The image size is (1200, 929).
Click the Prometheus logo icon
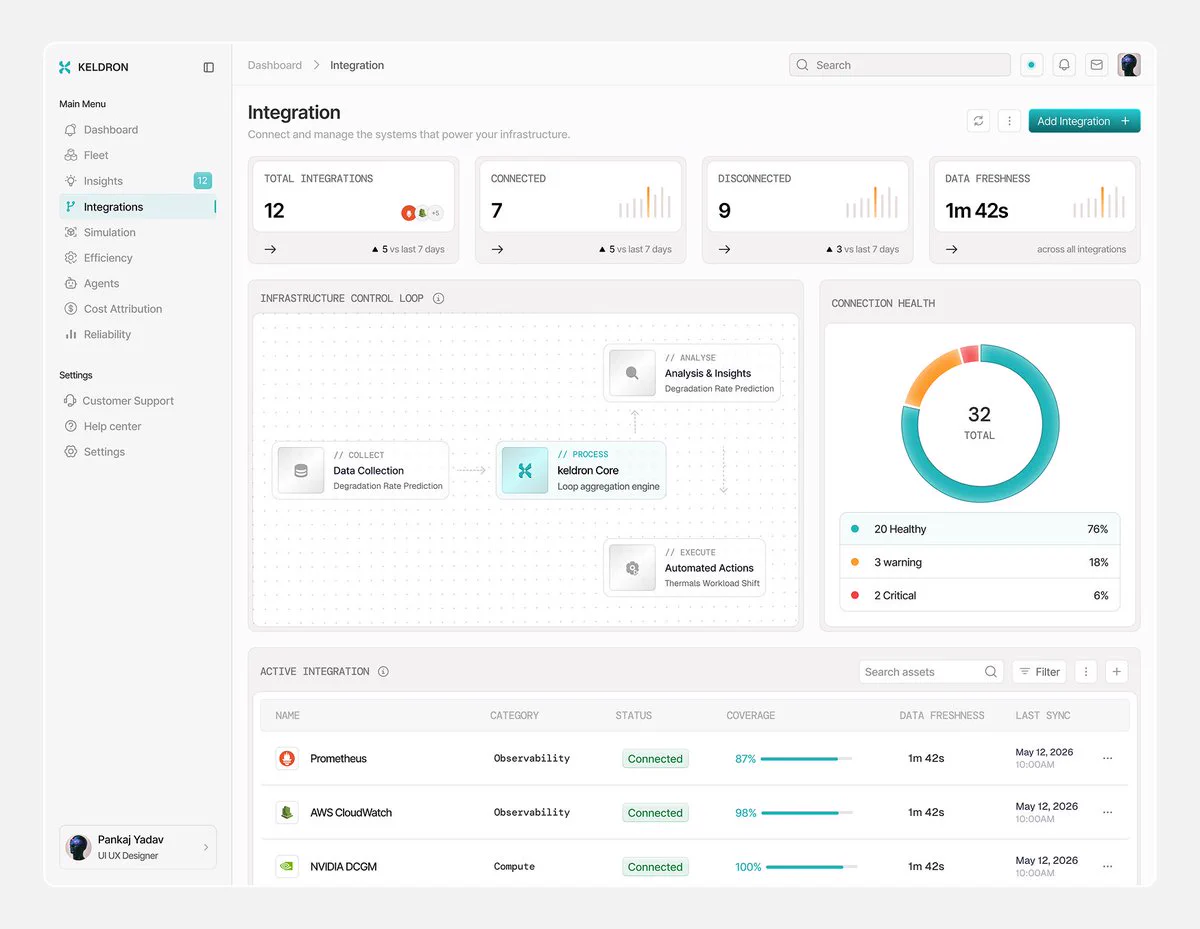click(287, 758)
